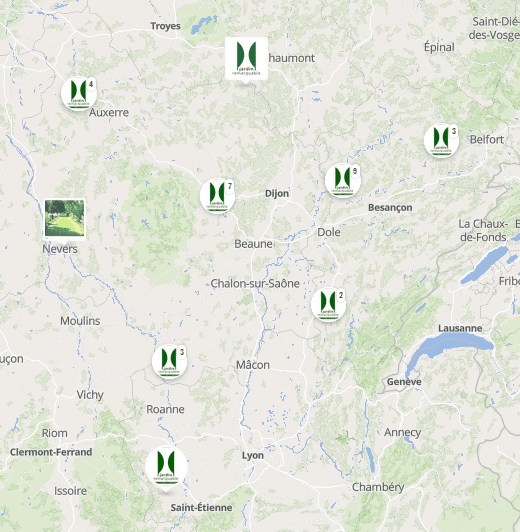Click the Clermont-Ferrand city label
The width and height of the screenshot is (520, 532).
pos(51,452)
